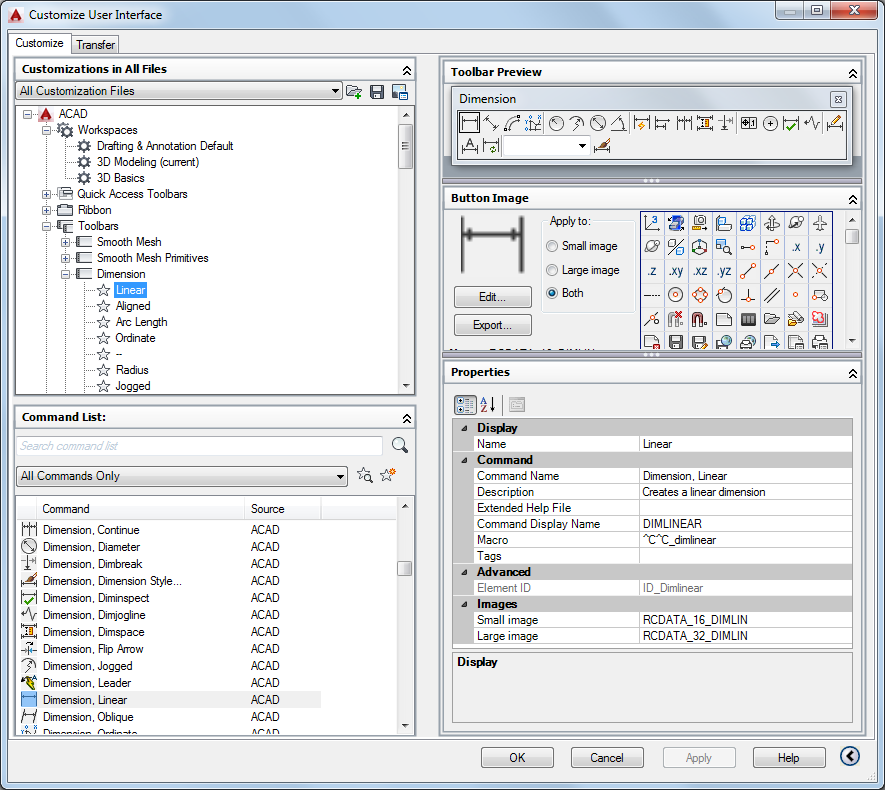Pick the .xy filter image in button grid
Screen dimensions: 885x790
tap(676, 271)
